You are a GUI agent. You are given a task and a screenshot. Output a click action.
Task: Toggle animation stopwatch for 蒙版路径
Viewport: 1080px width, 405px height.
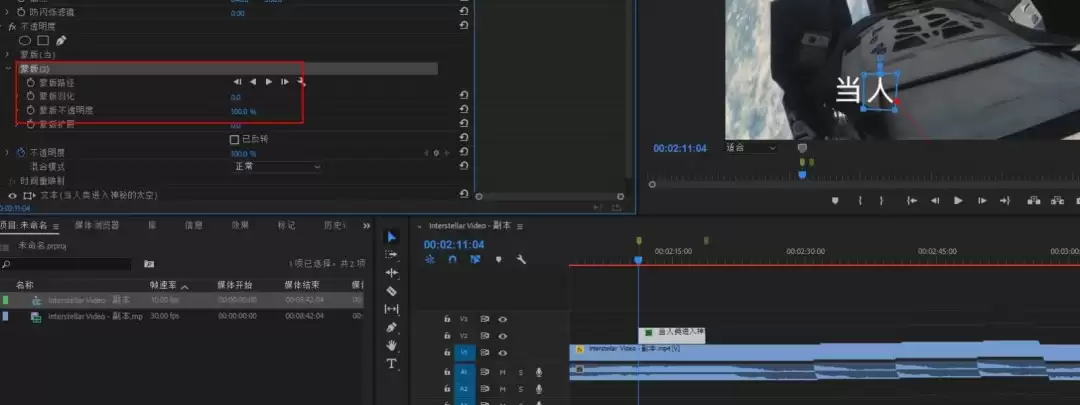[x=30, y=82]
